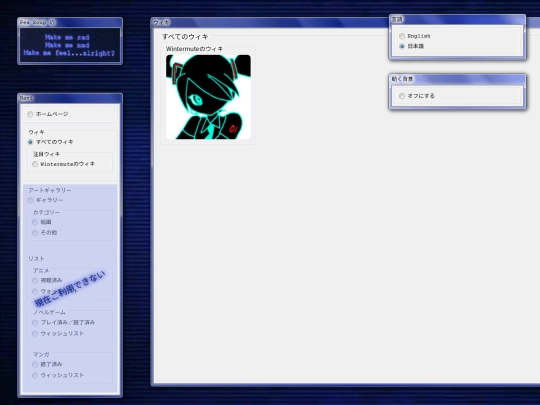This screenshot has width=540, height=405.
Task: Click the ノベルゲーム group label
Action: coord(49,312)
